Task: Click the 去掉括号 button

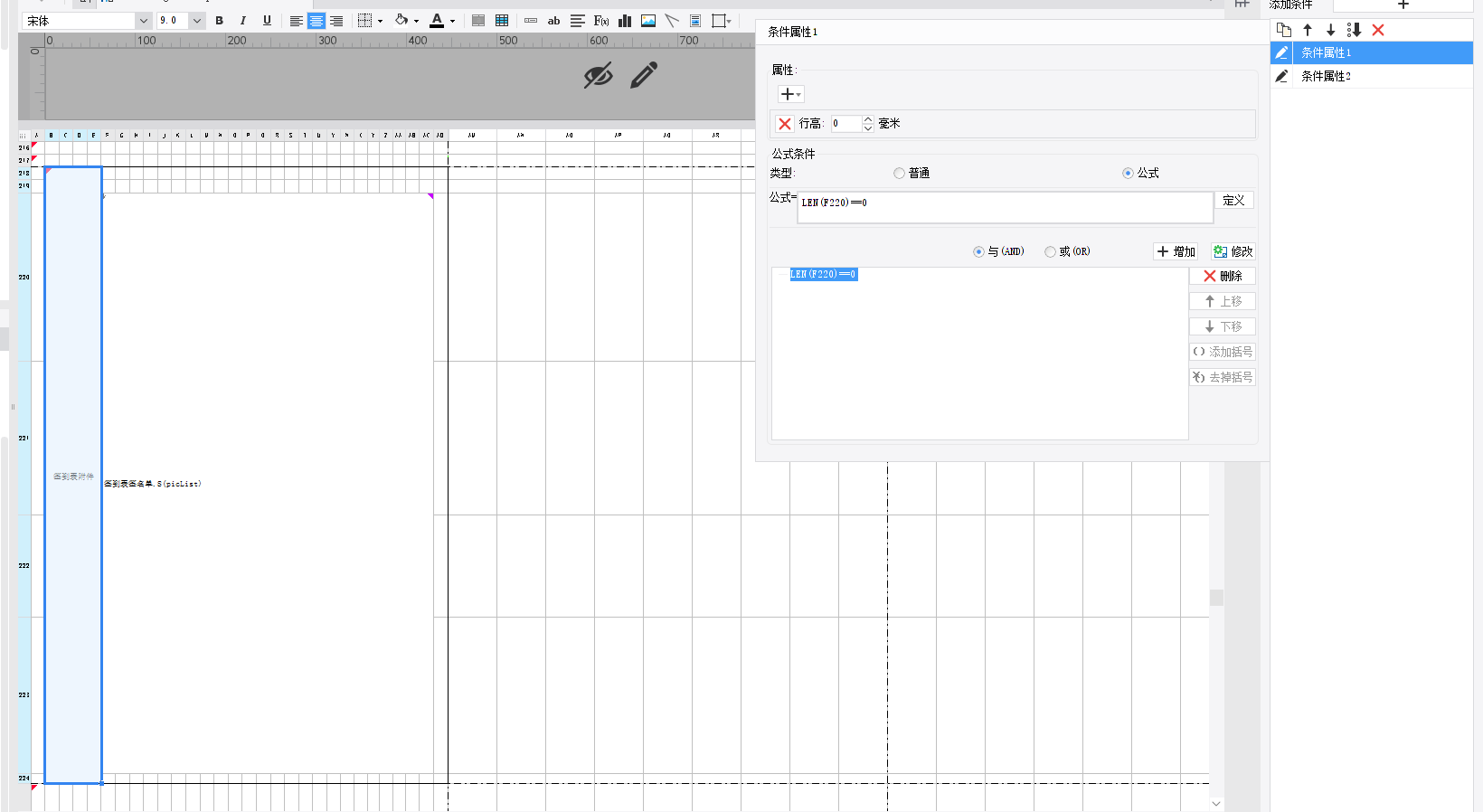Action: (x=1223, y=377)
